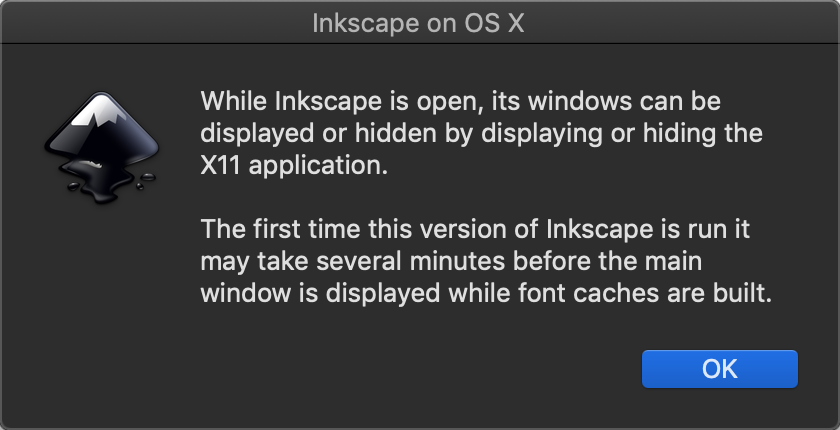
Task: Click the "X11 application." text line
Action: pos(293,166)
